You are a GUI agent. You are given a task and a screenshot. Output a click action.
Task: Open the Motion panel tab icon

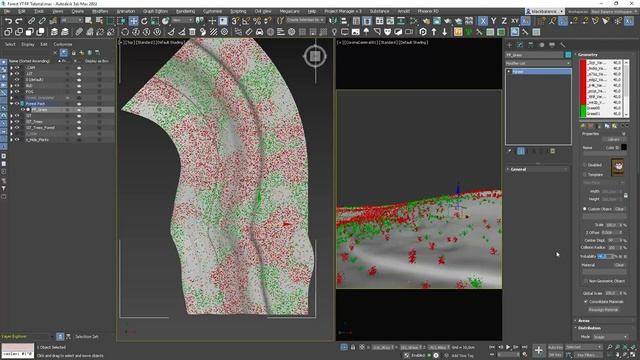coord(541,45)
